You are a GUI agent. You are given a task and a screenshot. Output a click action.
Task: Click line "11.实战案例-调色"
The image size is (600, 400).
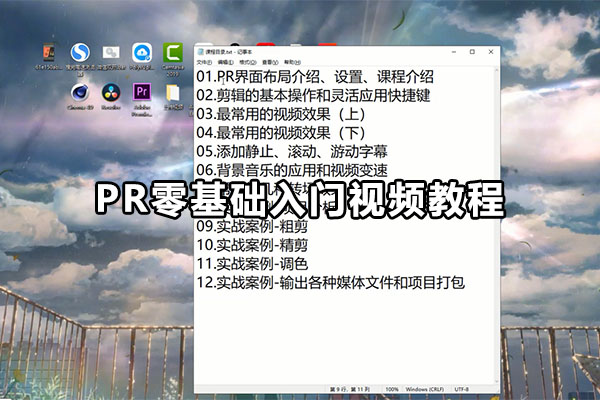click(252, 264)
